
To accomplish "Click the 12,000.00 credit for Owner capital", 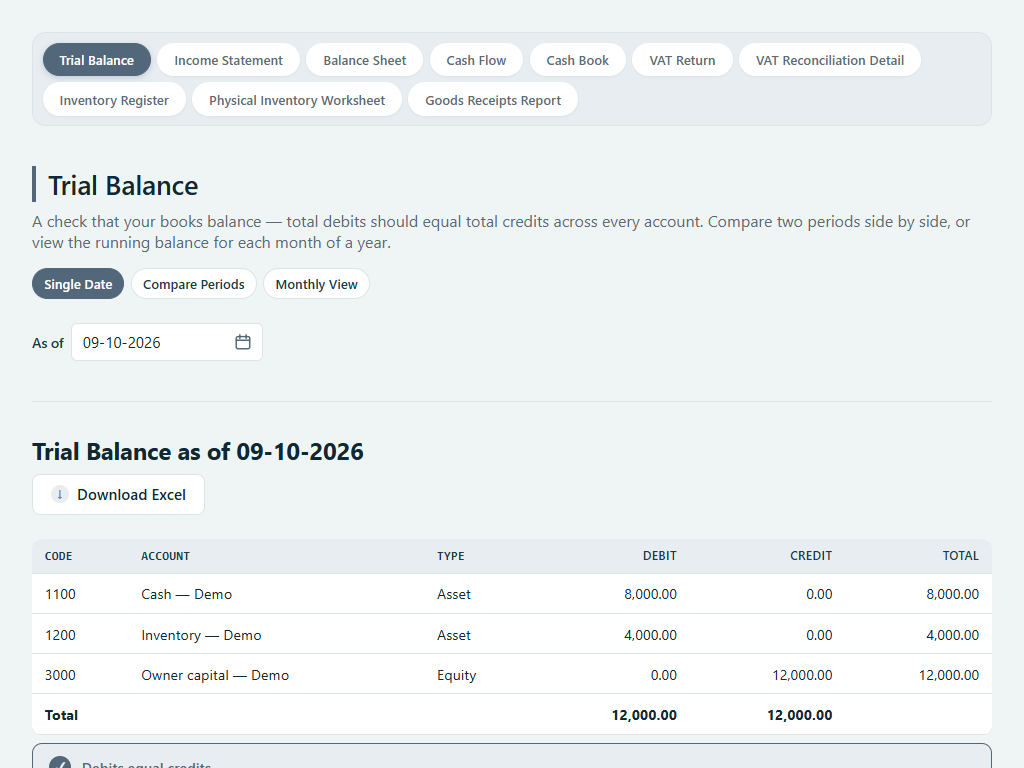I will tap(802, 675).
